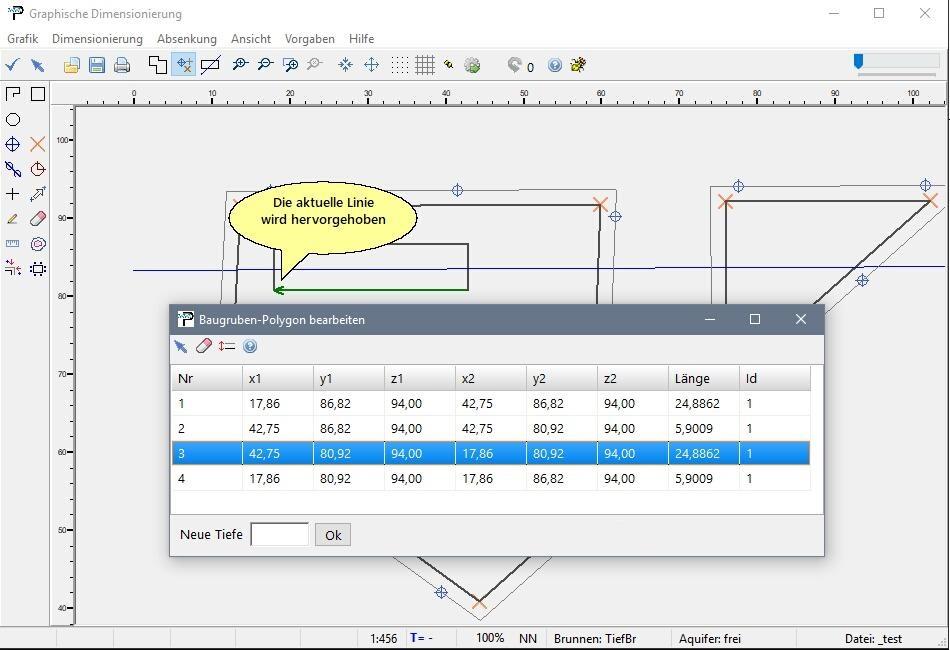Expand the Dimensionierung menu
The width and height of the screenshot is (950, 650).
pos(97,39)
